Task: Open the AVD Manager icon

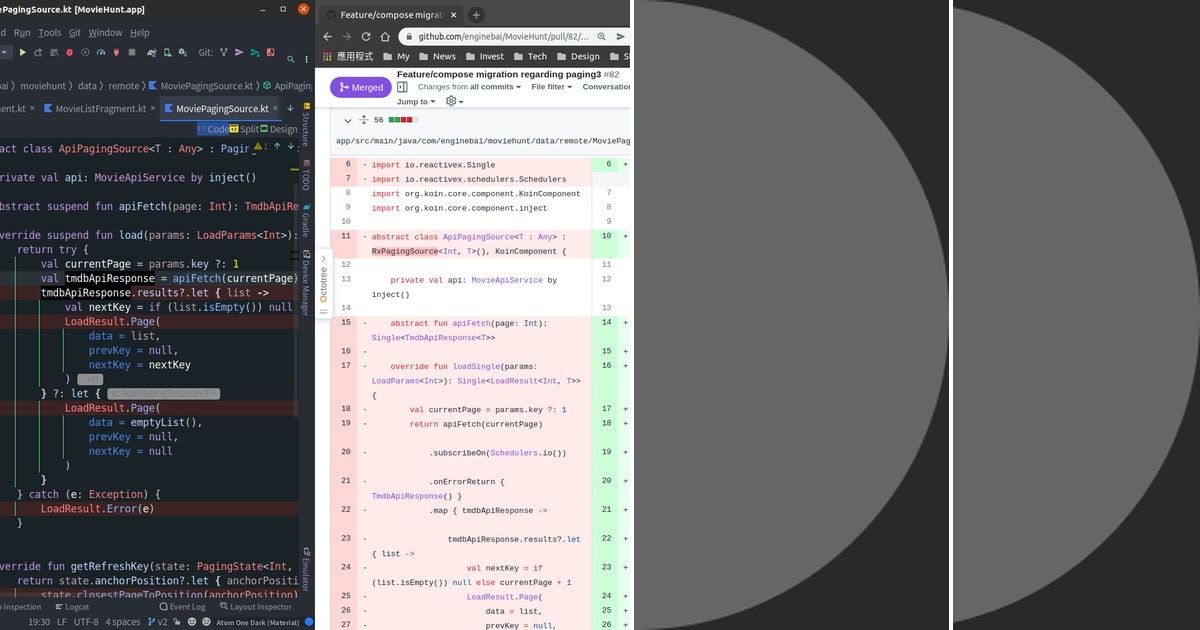Action: [x=167, y=52]
